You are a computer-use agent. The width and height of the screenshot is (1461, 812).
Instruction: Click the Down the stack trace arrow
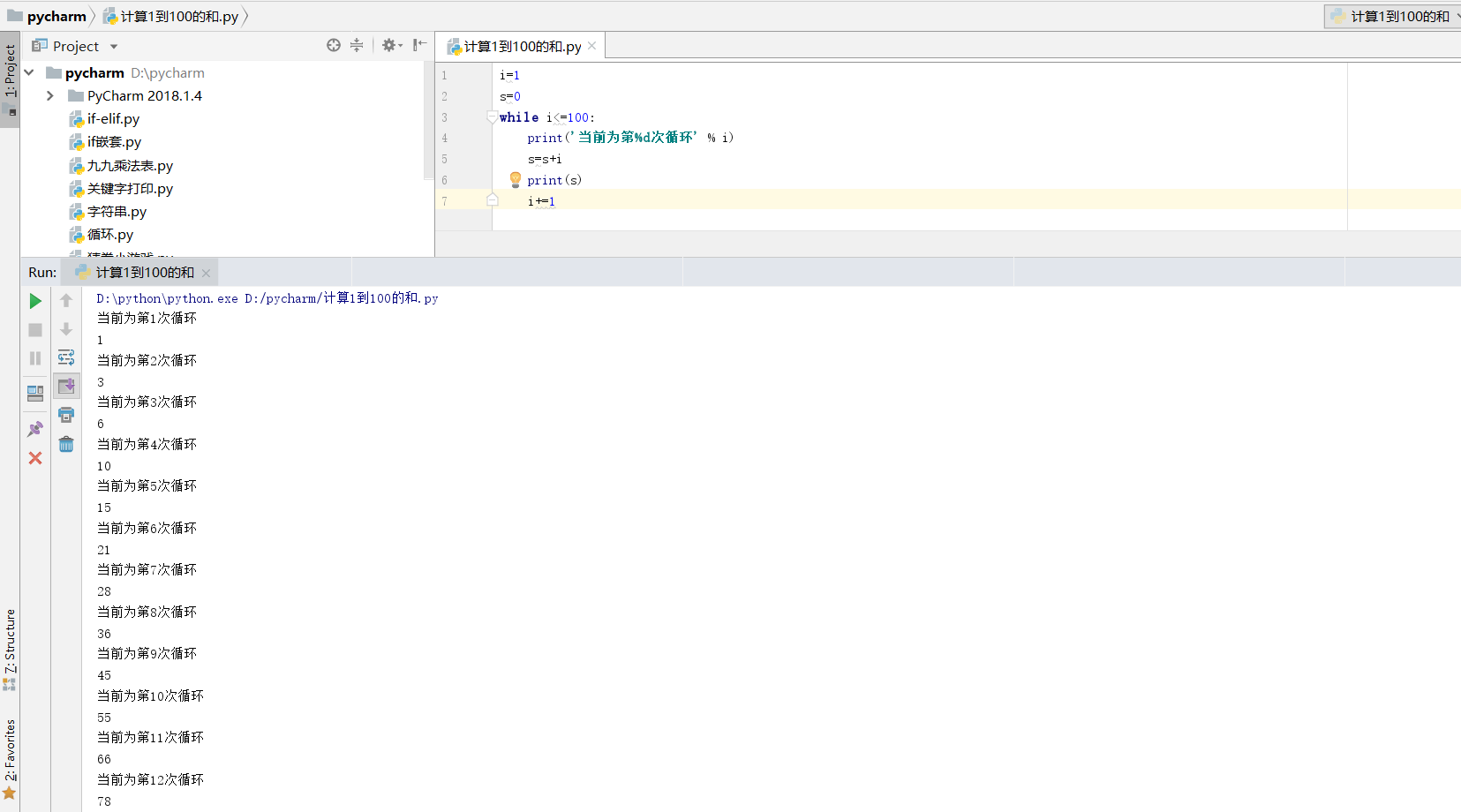pyautogui.click(x=66, y=329)
